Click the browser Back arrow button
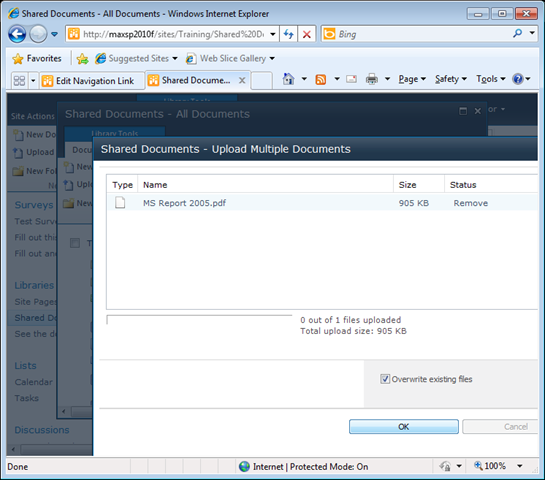 point(17,34)
